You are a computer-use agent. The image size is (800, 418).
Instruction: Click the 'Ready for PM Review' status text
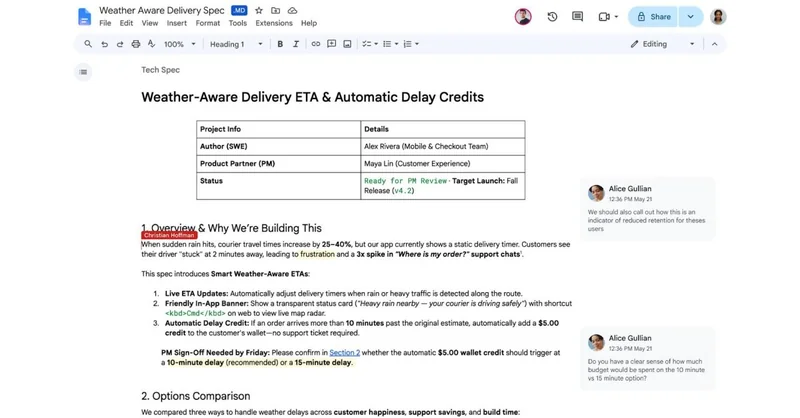click(x=405, y=181)
